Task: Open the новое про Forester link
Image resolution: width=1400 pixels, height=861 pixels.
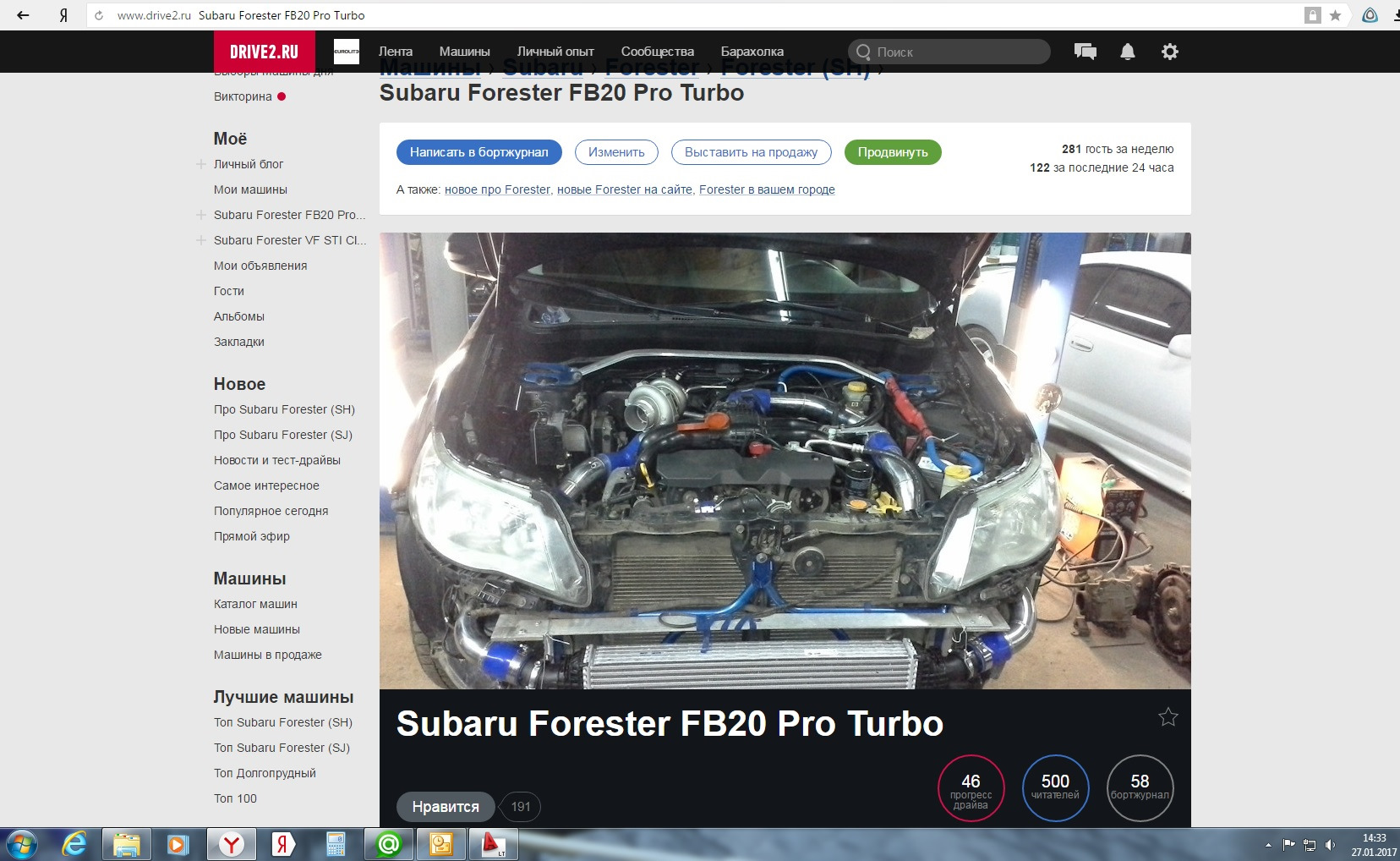Action: 497,189
